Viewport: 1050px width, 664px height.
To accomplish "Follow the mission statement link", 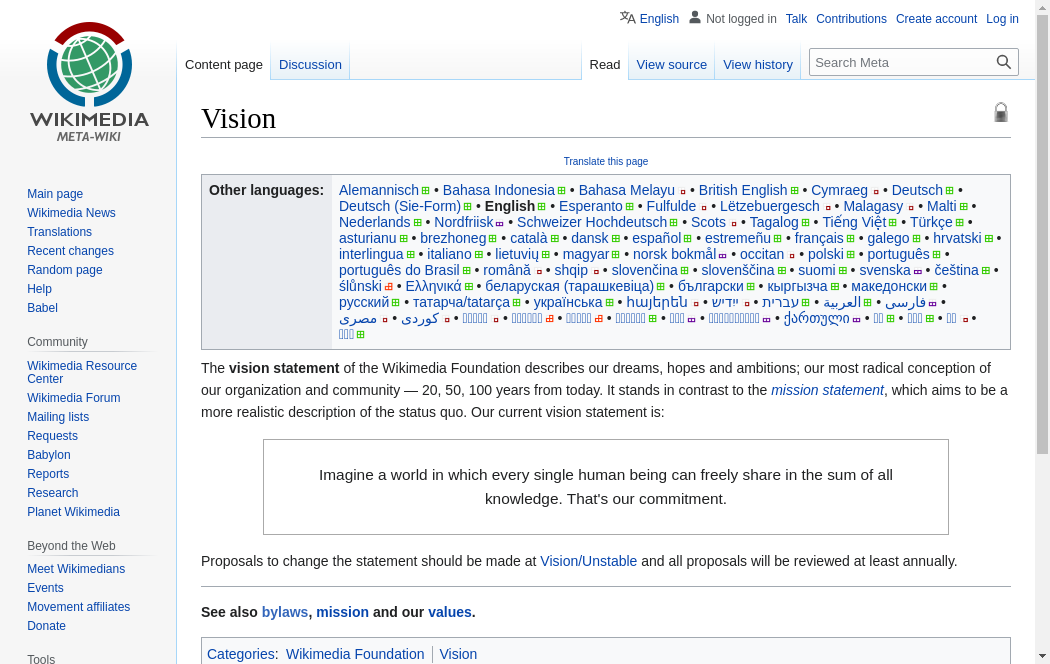I will point(827,390).
